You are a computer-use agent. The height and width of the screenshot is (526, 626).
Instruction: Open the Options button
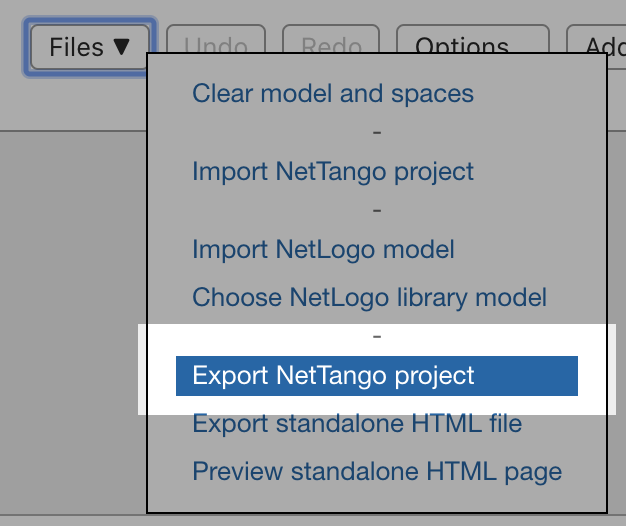coord(473,39)
